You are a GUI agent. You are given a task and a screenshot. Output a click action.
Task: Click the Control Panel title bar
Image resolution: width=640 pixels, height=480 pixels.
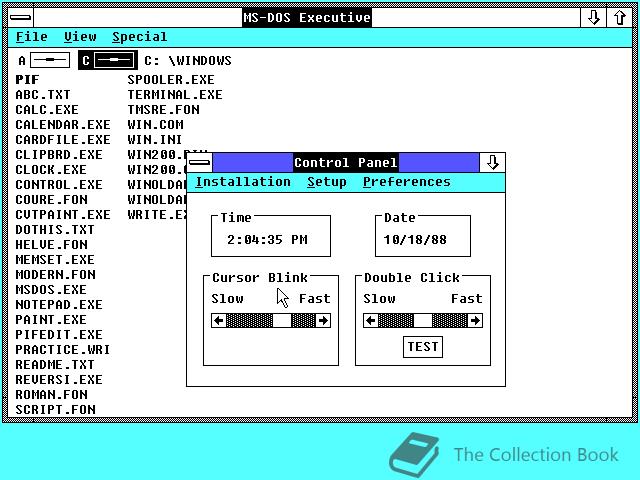346,163
